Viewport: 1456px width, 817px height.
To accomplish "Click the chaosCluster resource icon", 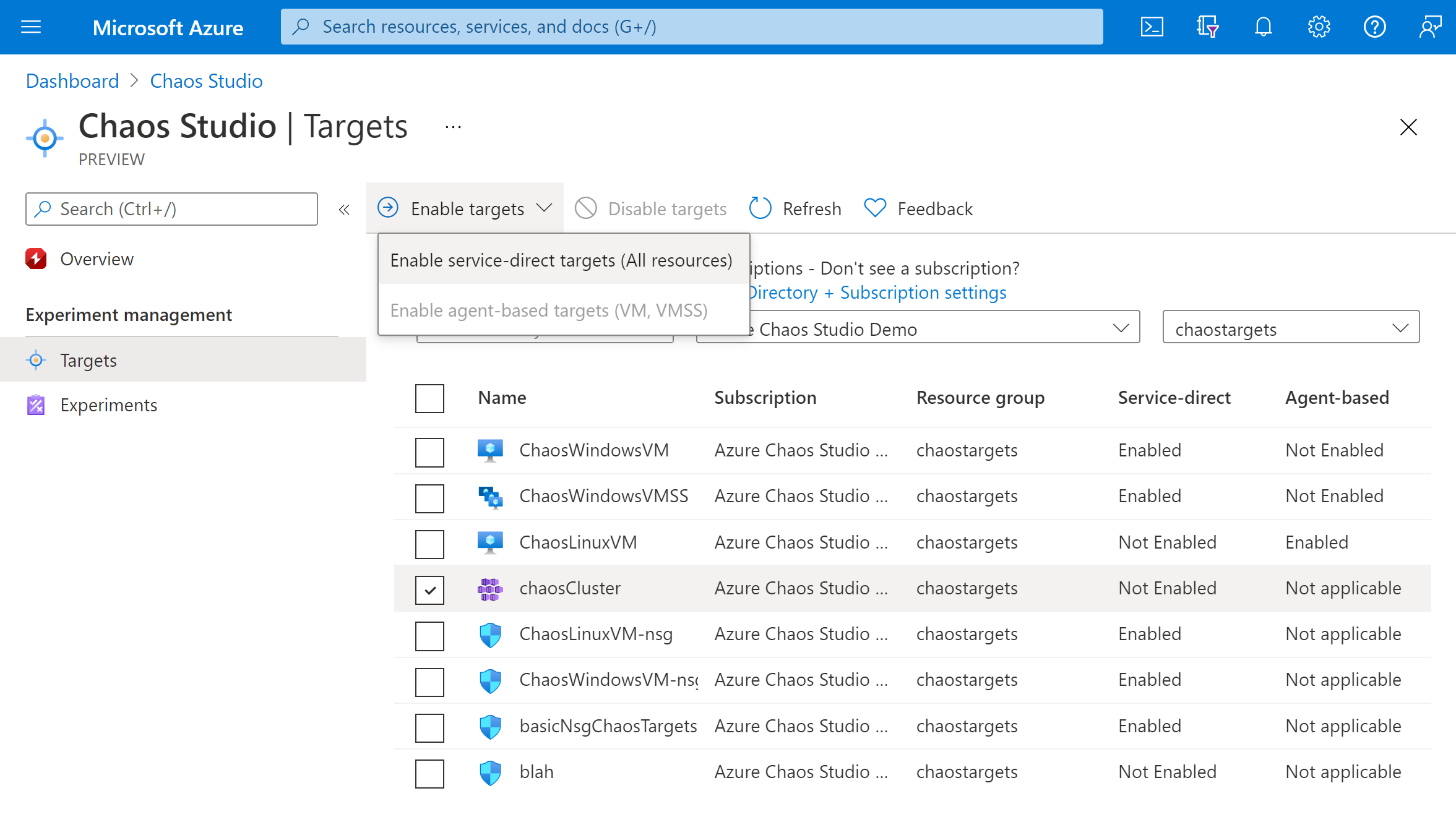I will click(x=491, y=588).
